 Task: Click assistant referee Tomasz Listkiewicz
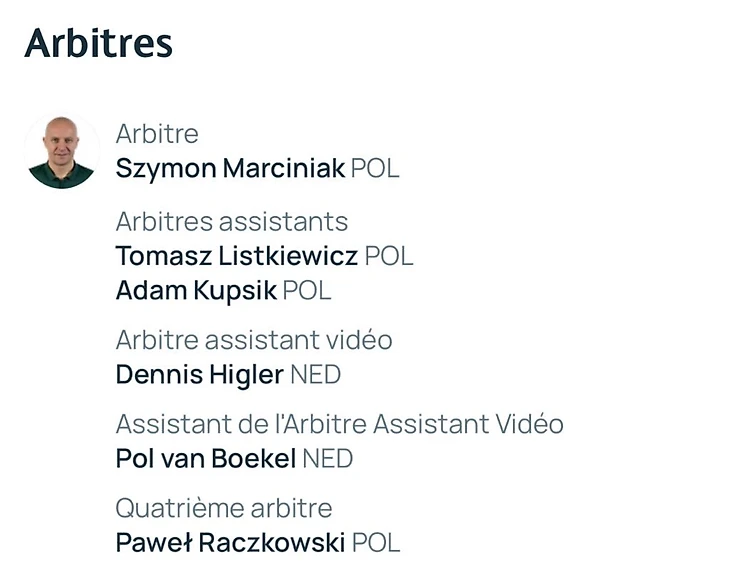point(236,256)
